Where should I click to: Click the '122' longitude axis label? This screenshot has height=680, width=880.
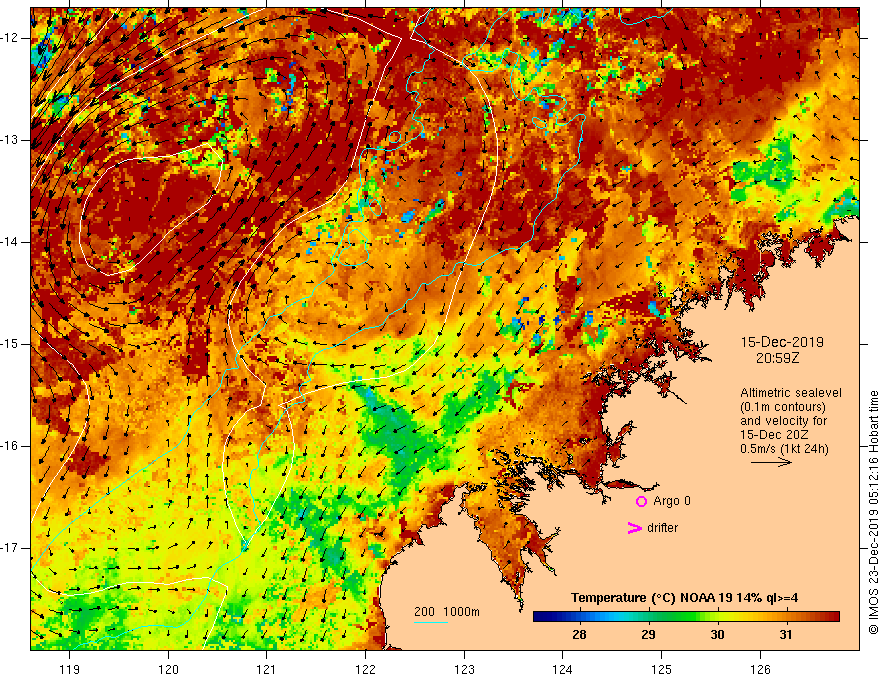(365, 669)
